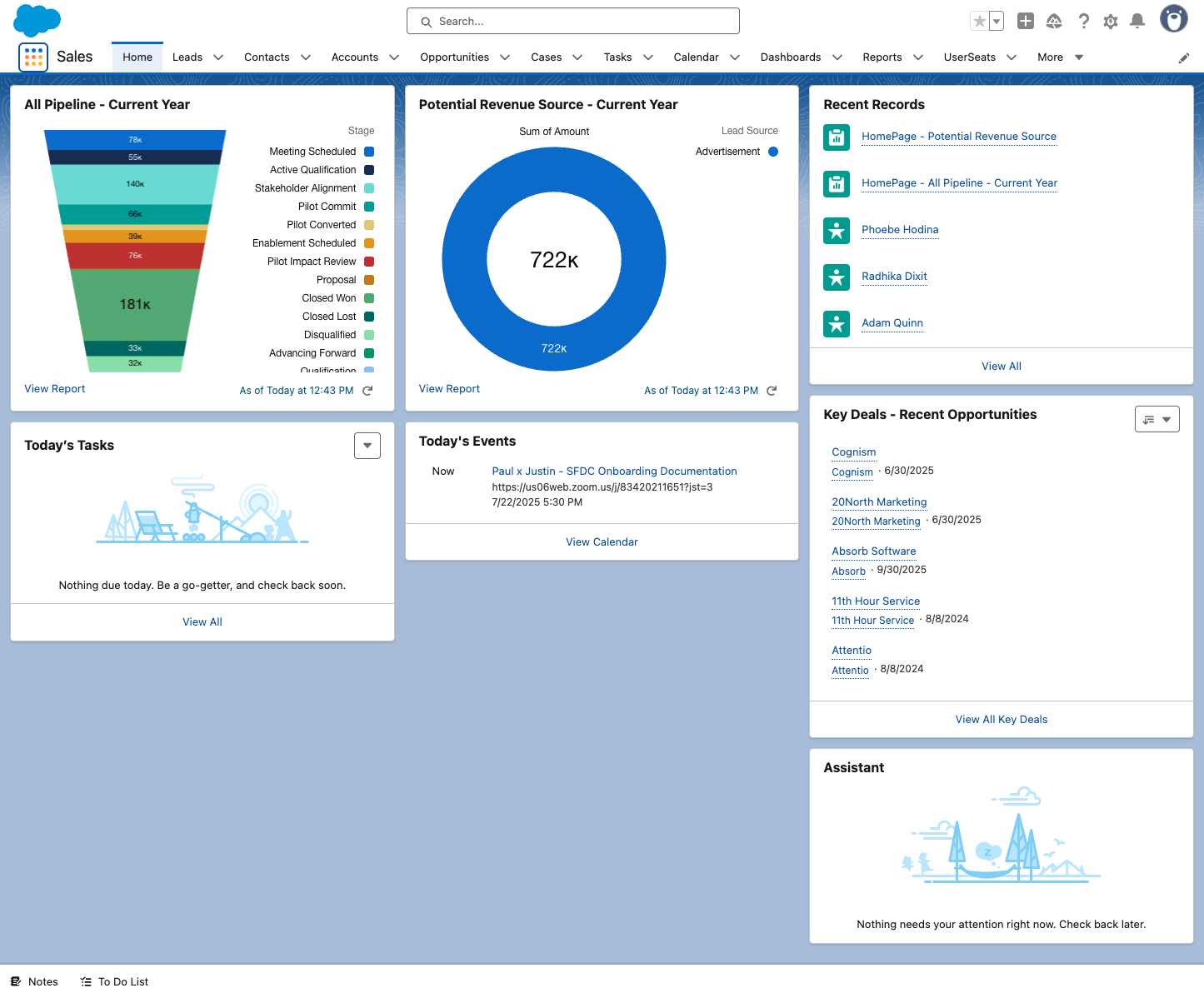Open the Help question mark icon

[x=1083, y=22]
